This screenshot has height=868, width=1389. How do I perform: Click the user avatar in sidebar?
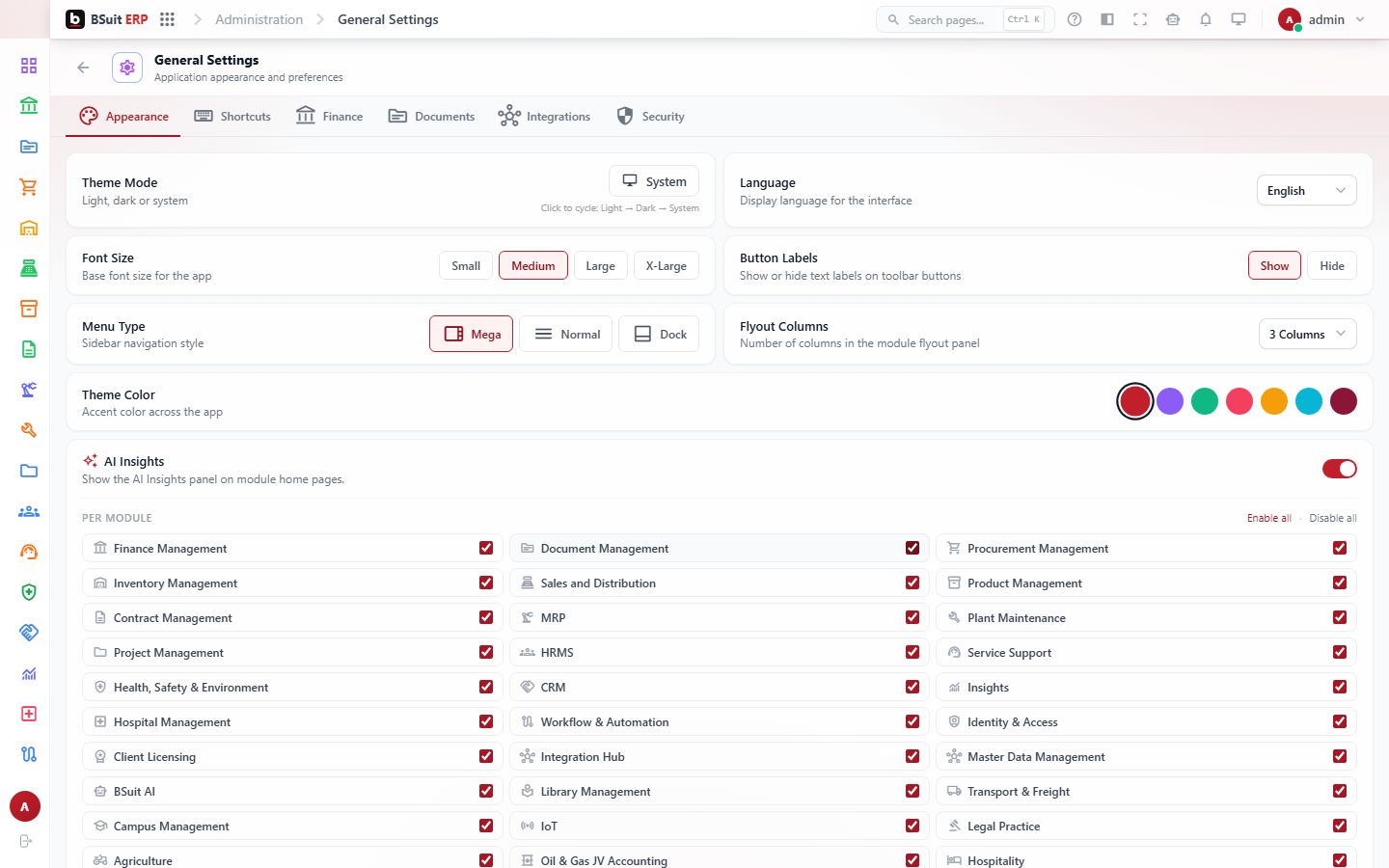[x=25, y=807]
